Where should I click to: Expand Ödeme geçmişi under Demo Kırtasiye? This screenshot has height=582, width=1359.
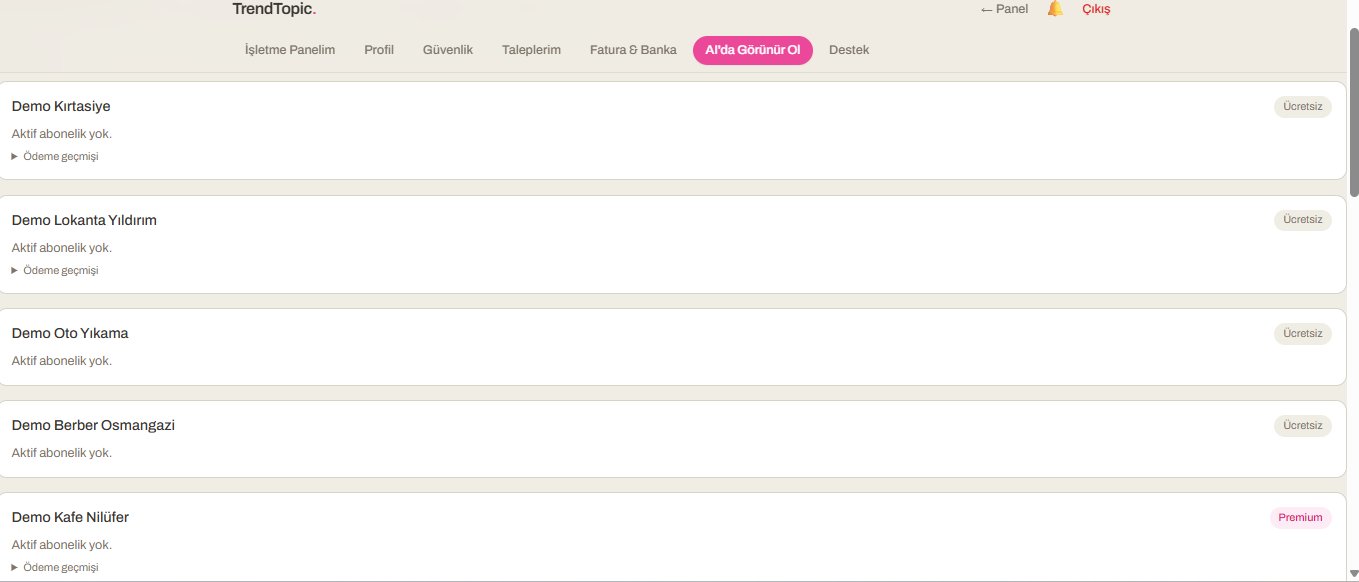click(x=55, y=156)
